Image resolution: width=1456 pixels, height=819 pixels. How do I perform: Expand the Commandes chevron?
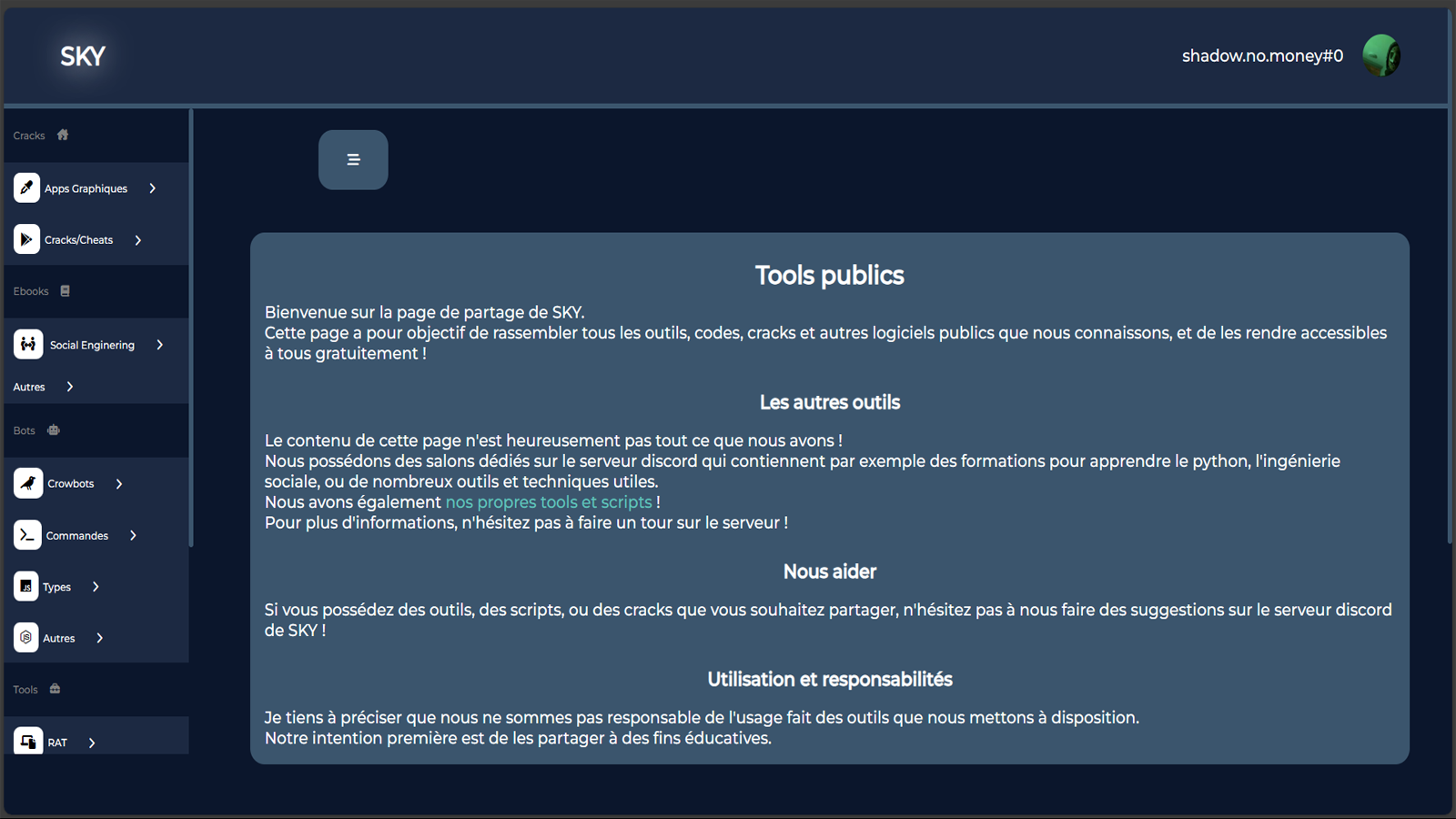pos(133,536)
